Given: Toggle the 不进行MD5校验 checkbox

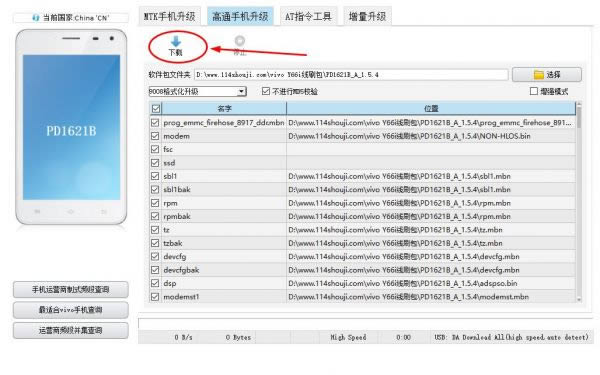Looking at the screenshot, I should 266,91.
